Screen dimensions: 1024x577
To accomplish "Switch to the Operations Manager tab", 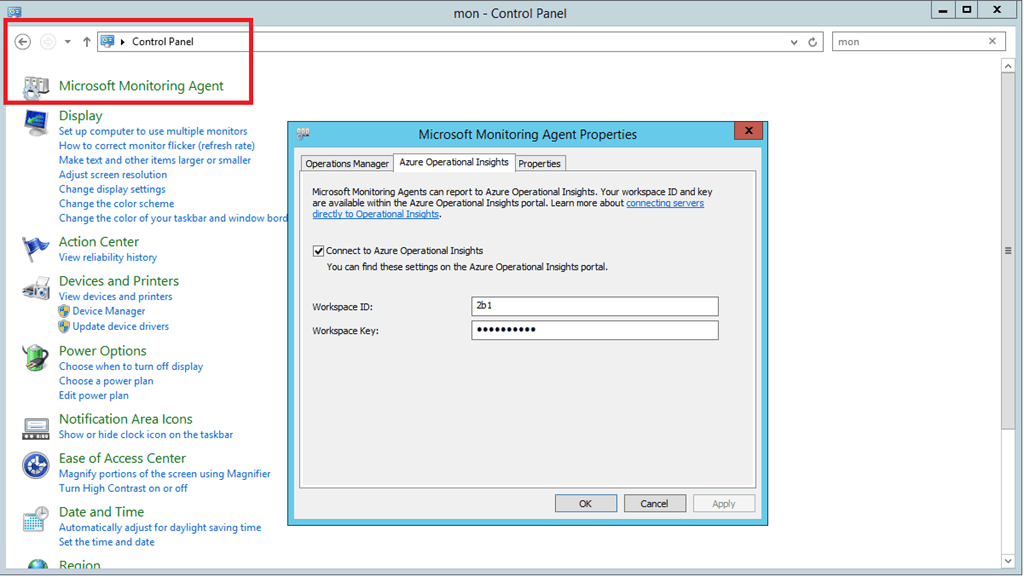I will click(x=347, y=163).
